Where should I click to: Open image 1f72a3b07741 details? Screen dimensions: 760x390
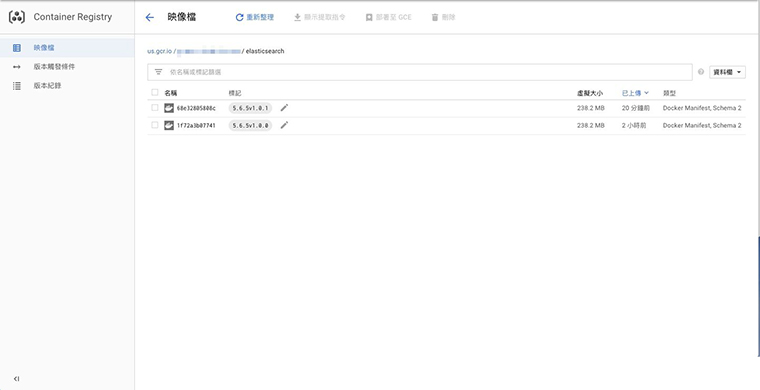click(196, 125)
